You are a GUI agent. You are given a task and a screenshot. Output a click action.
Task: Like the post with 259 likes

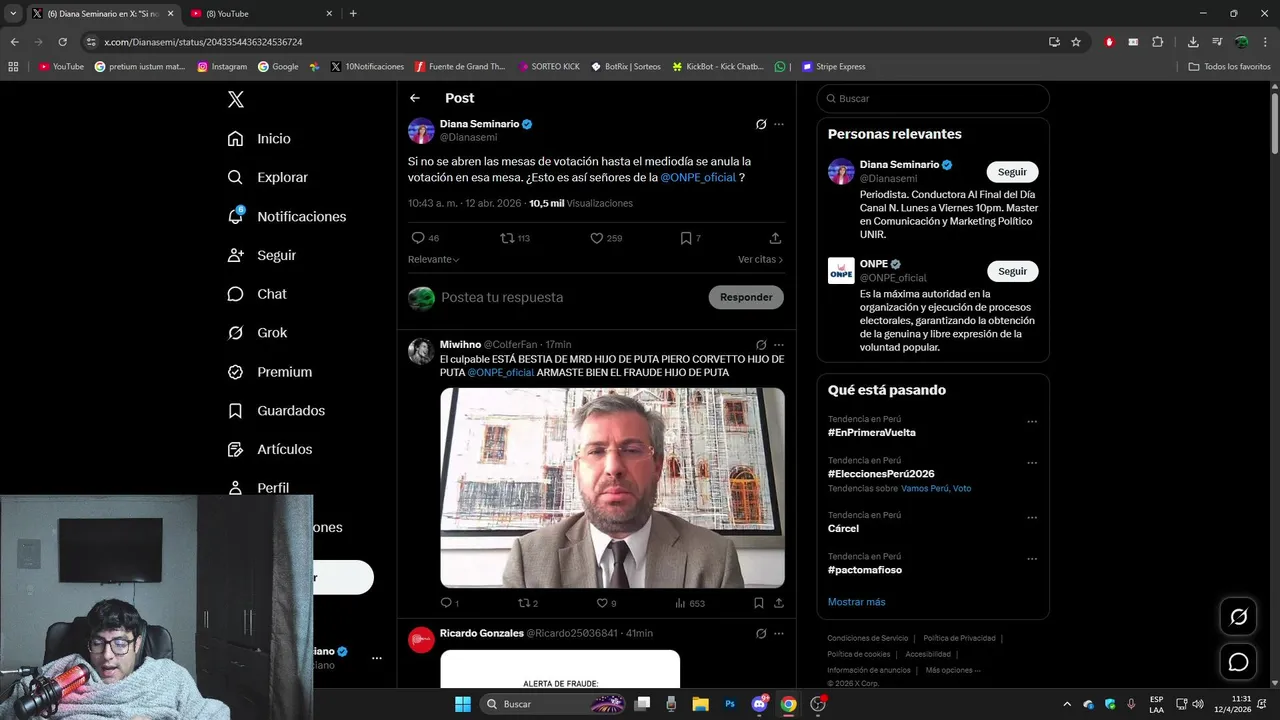click(x=596, y=238)
